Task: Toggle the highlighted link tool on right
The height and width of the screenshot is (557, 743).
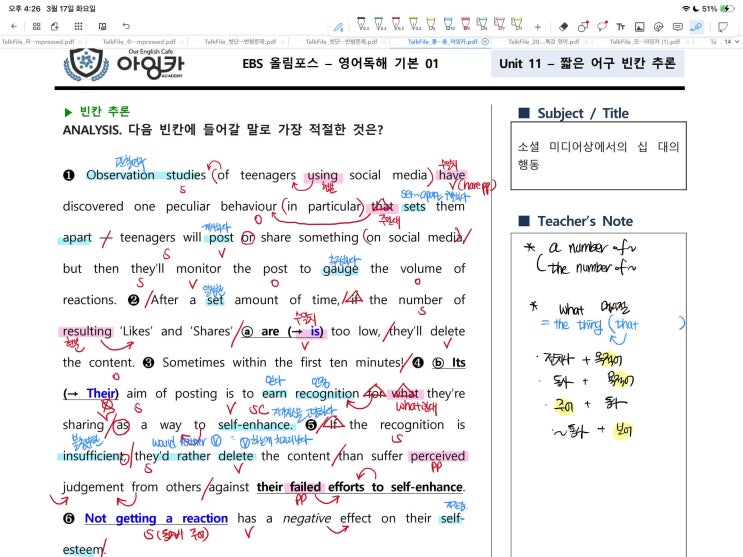Action: point(696,26)
